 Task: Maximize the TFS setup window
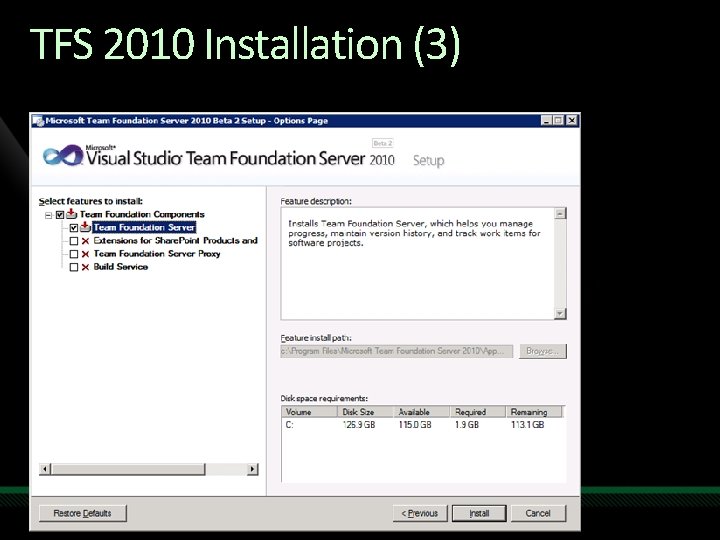558,121
